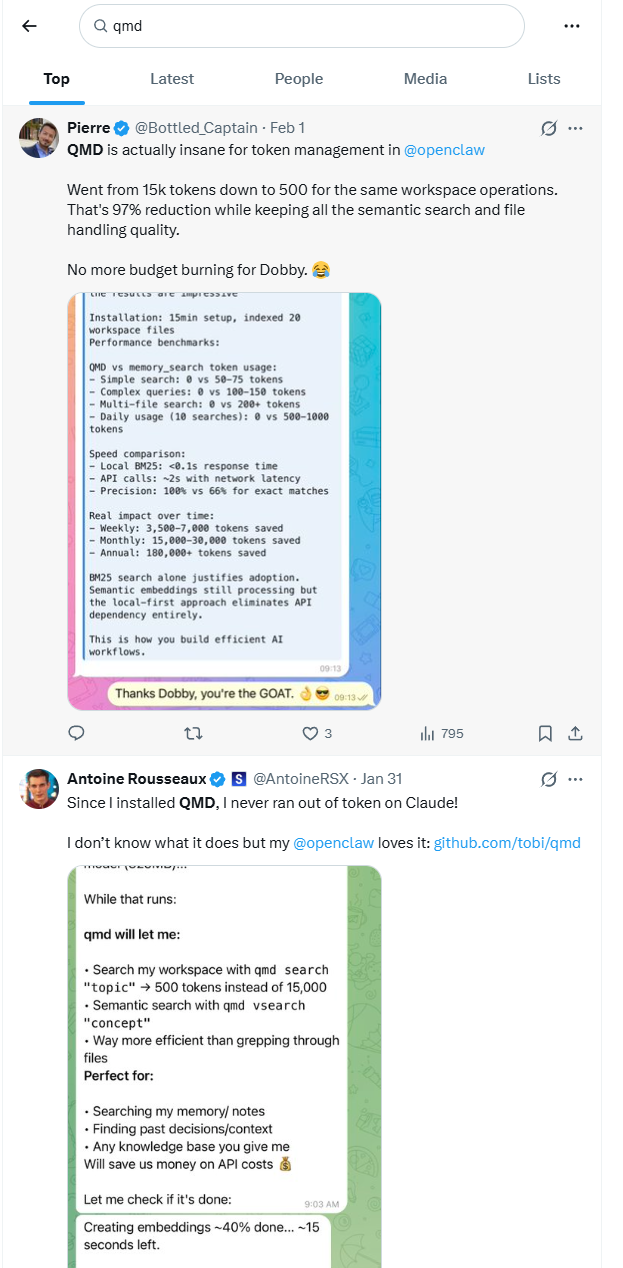This screenshot has height=1268, width=623.
Task: Open Pierre's profile avatar
Action: 39,138
